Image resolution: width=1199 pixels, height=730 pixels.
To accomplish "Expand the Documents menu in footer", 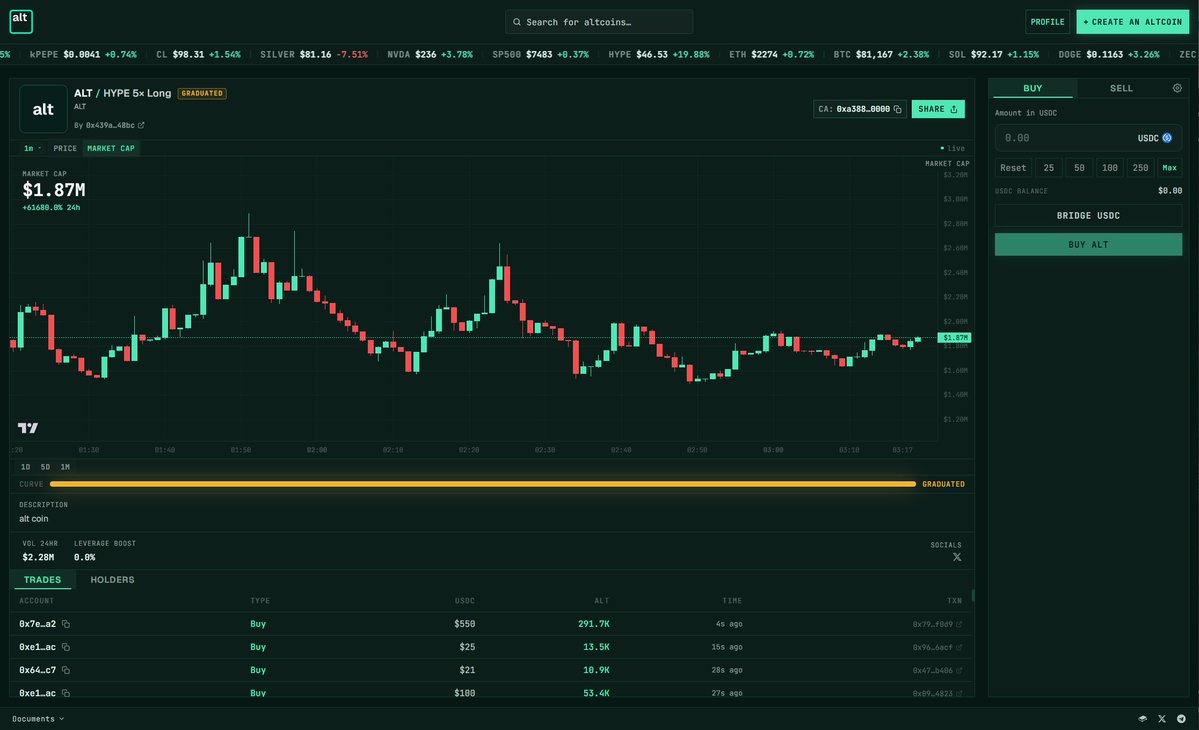I will click(x=38, y=719).
